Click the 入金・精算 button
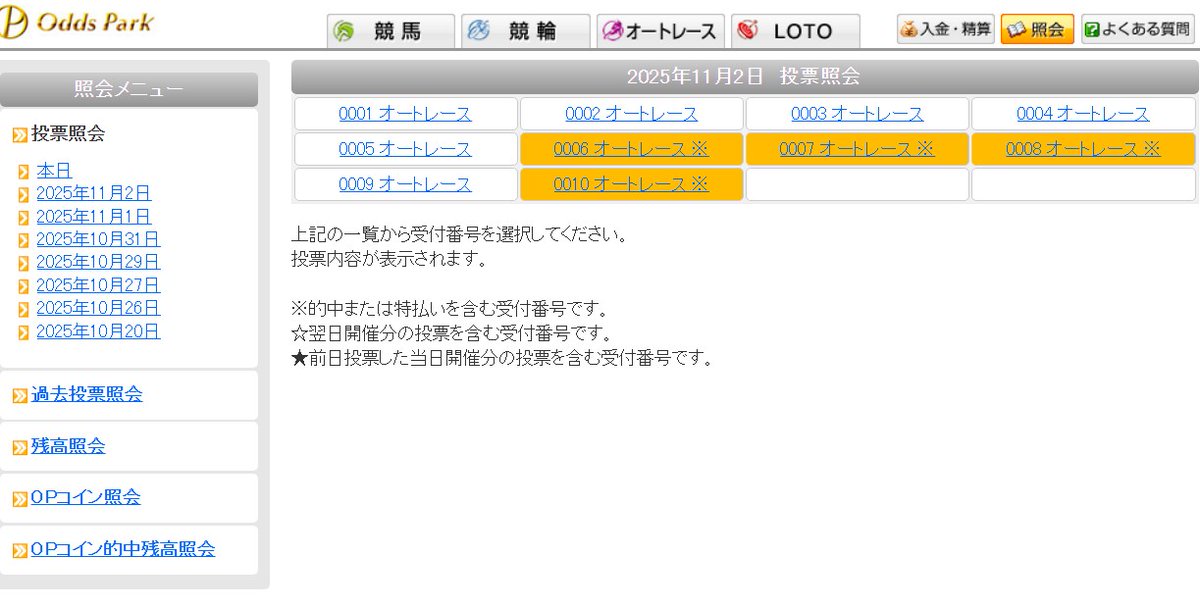This screenshot has height=608, width=1200. pyautogui.click(x=945, y=29)
